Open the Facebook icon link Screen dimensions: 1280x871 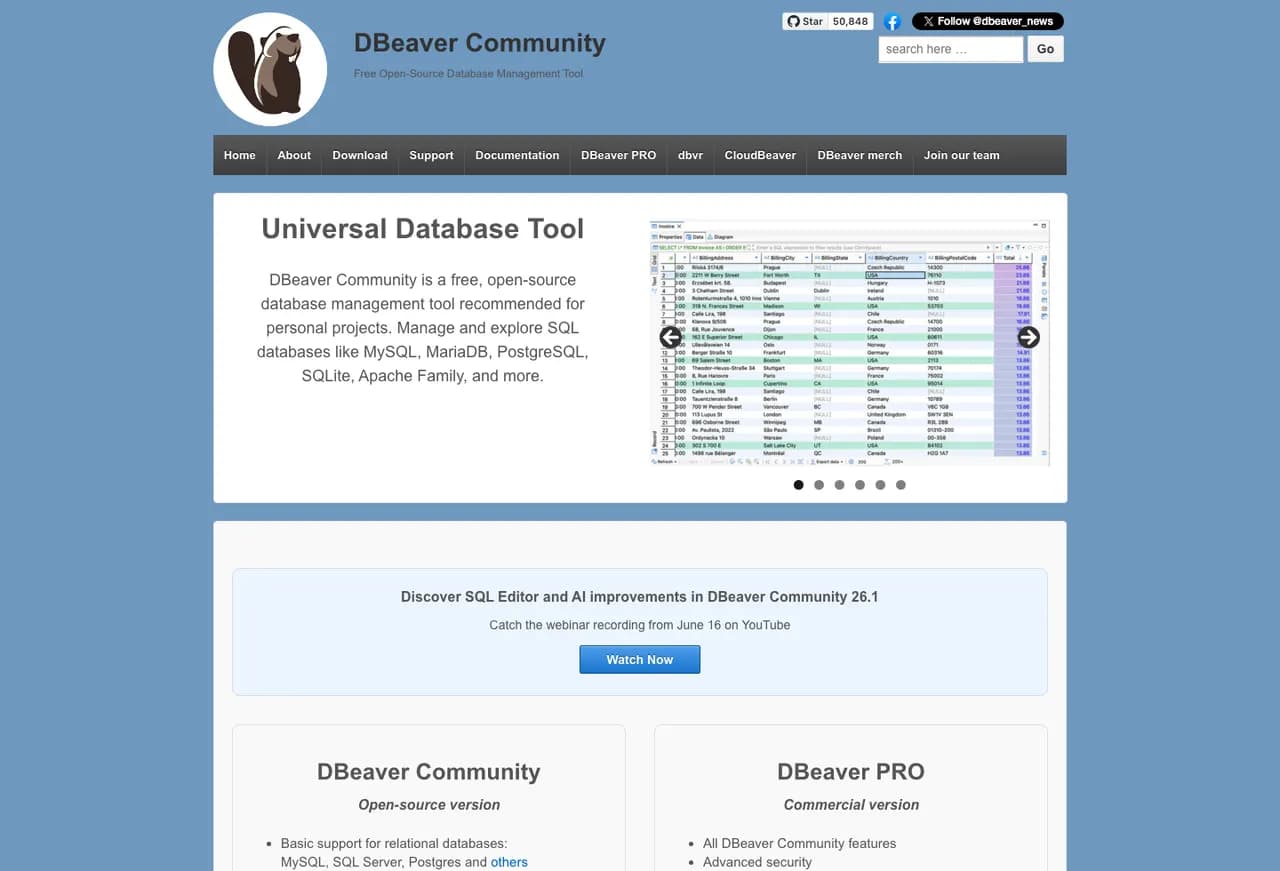(892, 21)
